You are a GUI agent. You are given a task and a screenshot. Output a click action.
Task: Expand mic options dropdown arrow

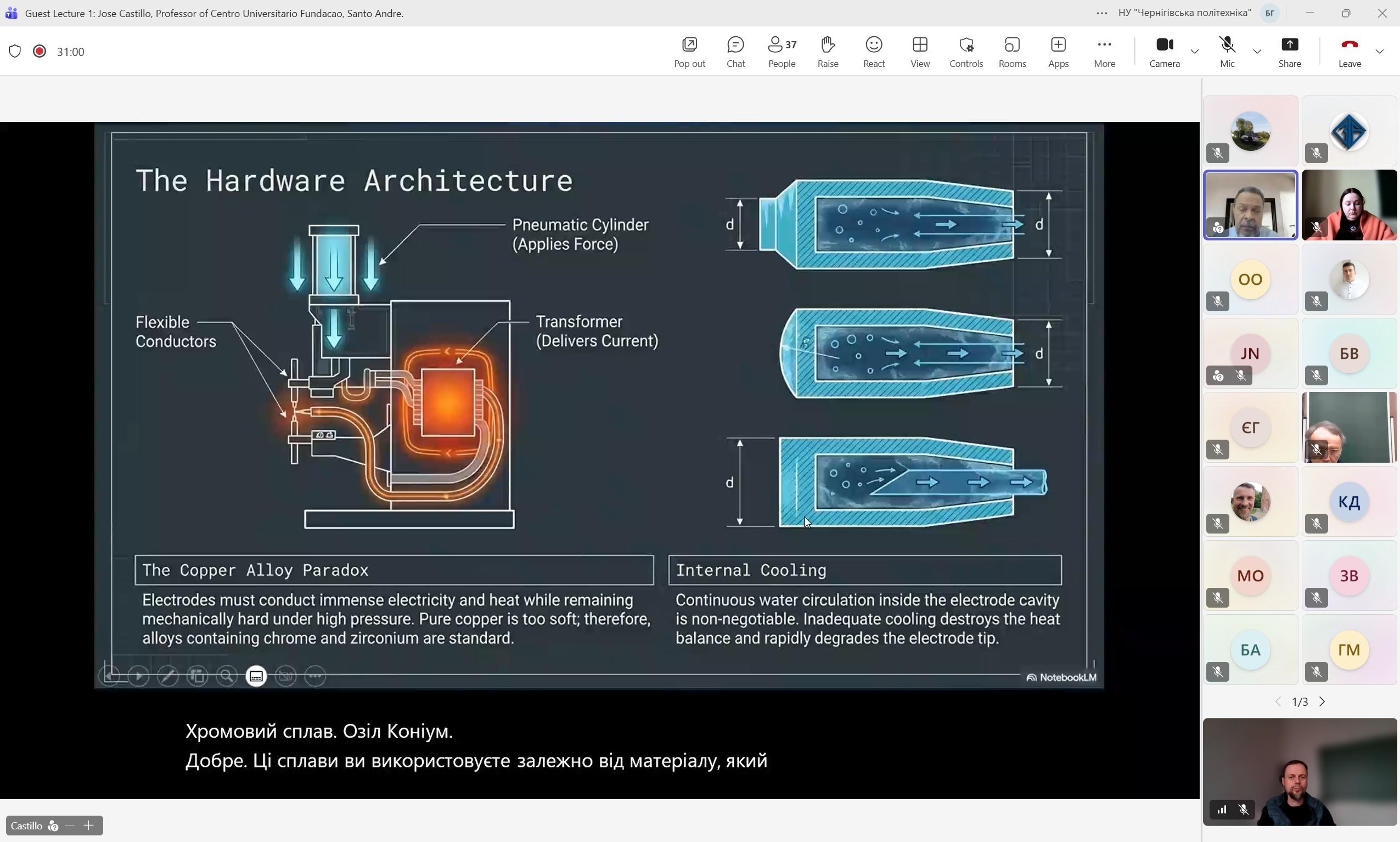click(1257, 52)
